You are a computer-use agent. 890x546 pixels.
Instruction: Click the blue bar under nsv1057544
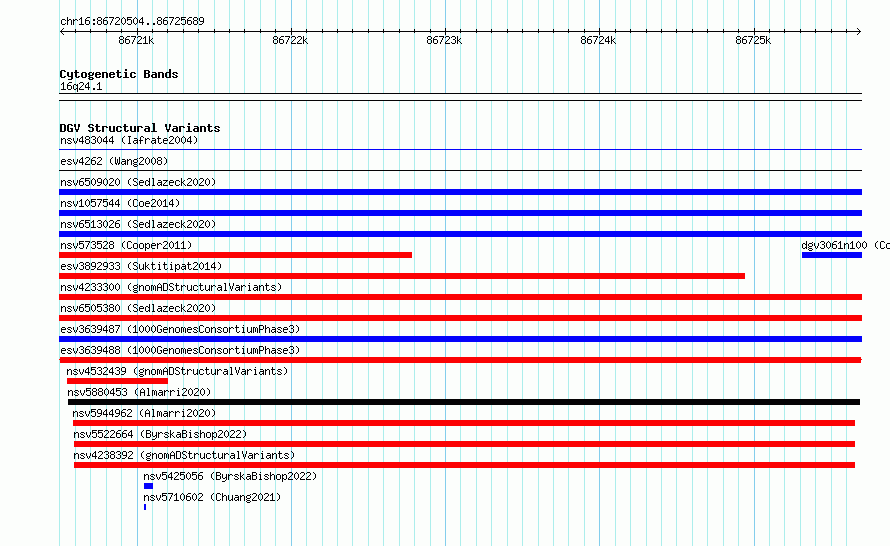pyautogui.click(x=460, y=213)
